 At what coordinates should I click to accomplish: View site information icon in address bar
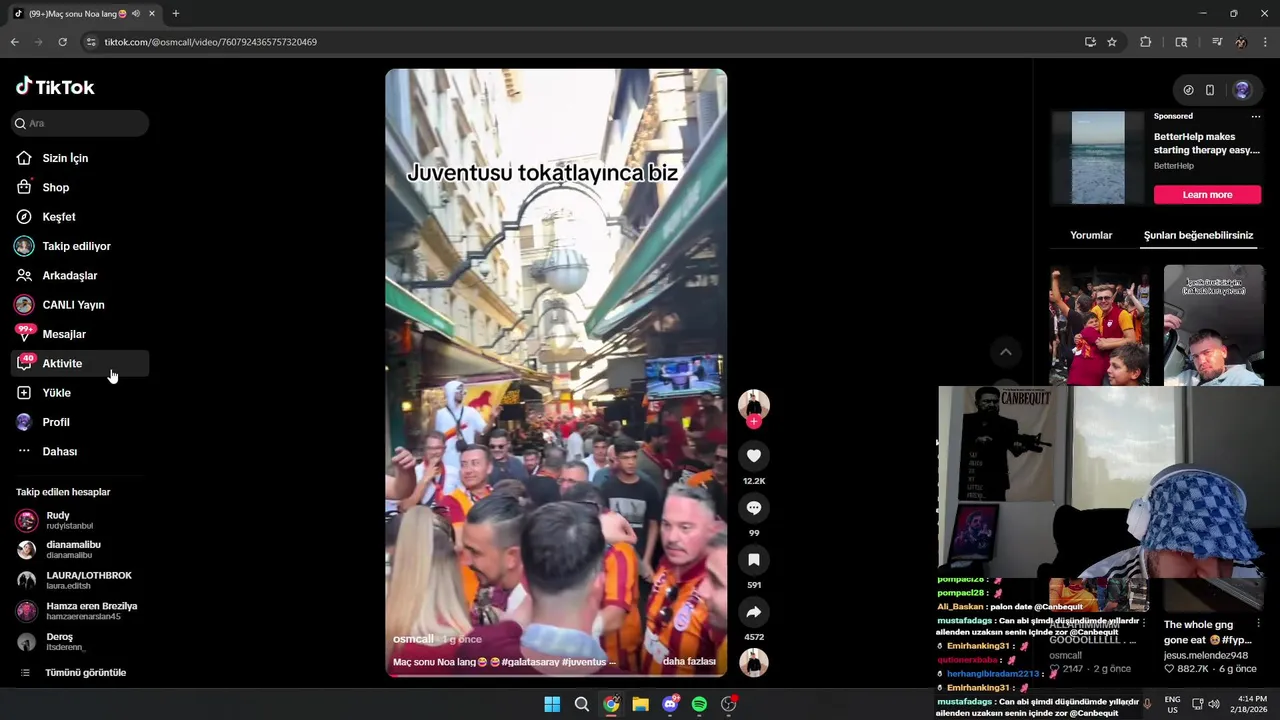91,42
